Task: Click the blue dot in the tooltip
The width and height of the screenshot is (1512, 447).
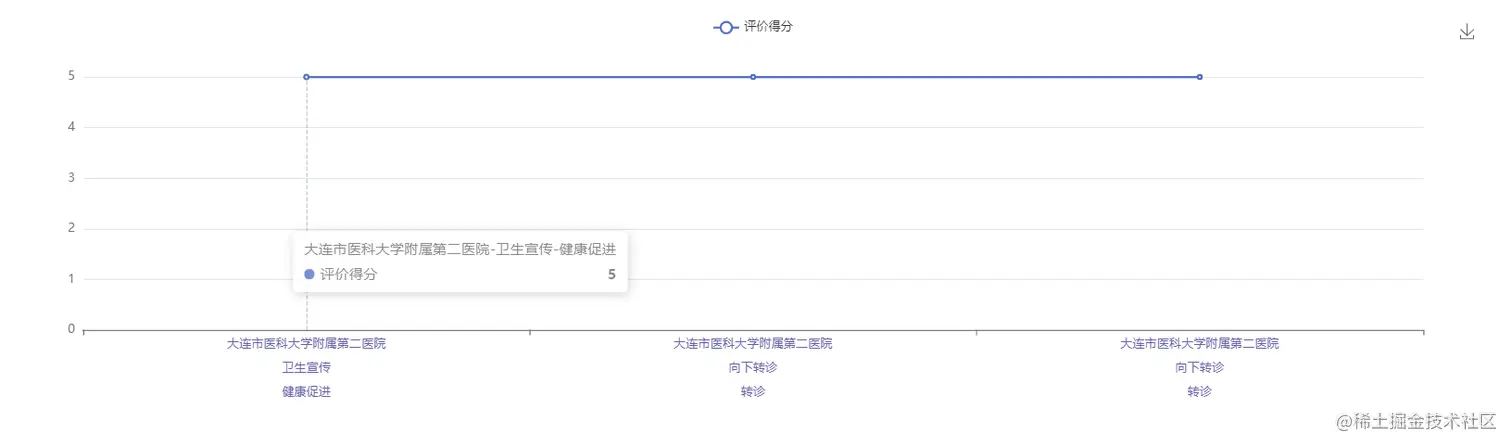Action: [x=309, y=274]
